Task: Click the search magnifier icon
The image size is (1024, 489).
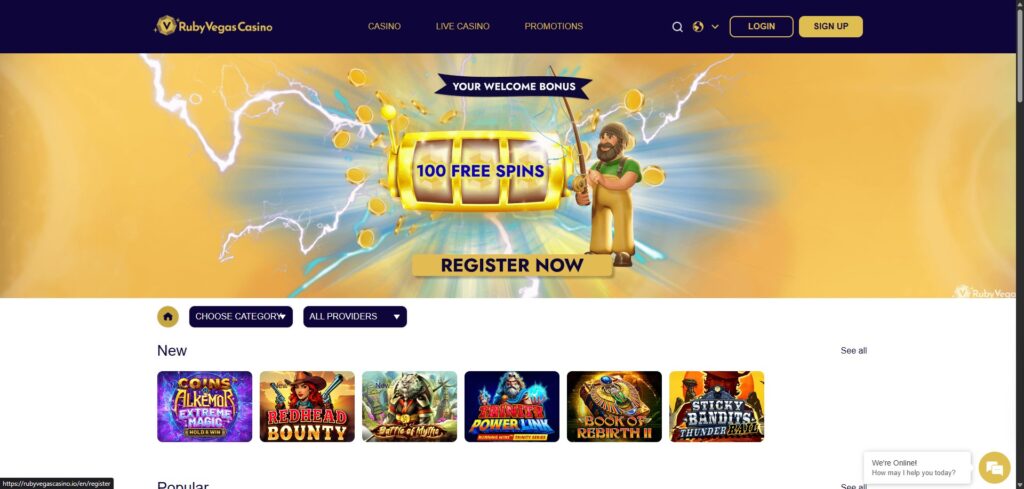Action: click(677, 27)
